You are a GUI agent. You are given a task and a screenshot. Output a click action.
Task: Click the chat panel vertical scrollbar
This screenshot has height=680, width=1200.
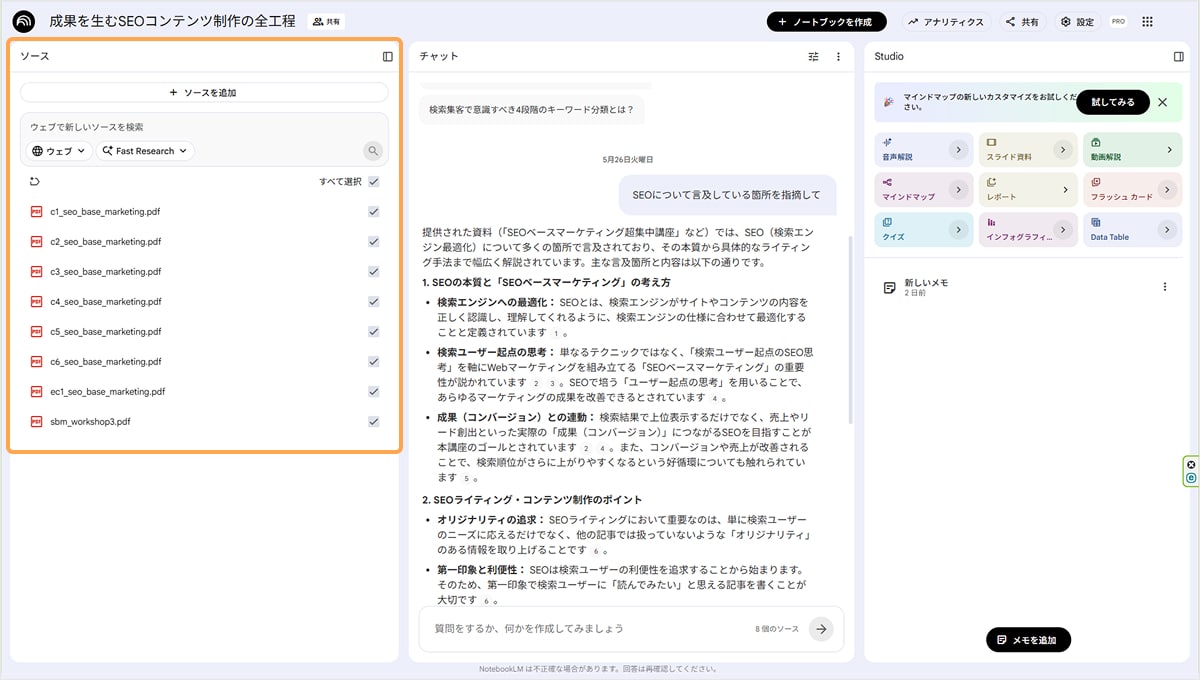point(851,330)
